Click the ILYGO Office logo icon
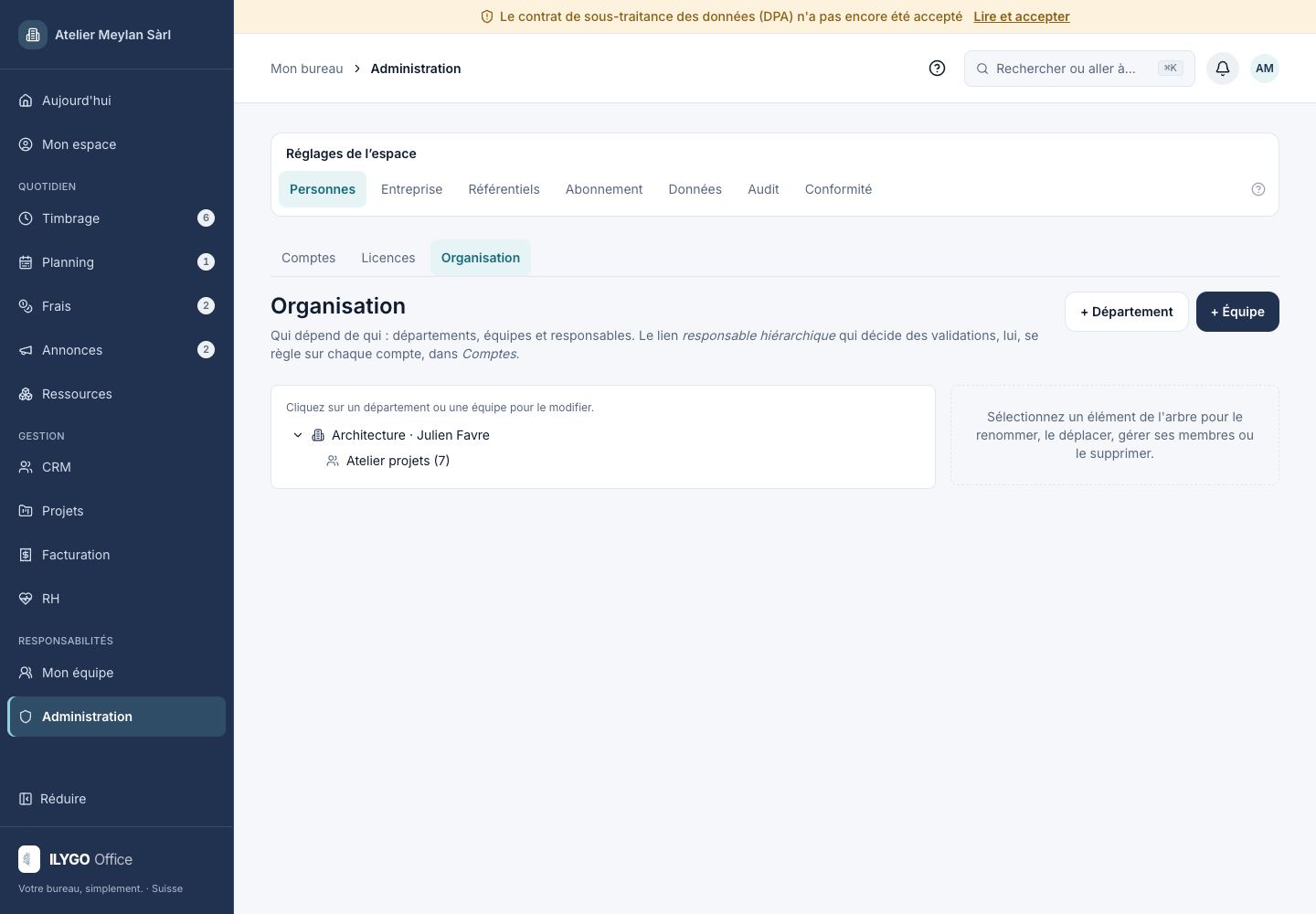This screenshot has height=914, width=1316. [x=29, y=859]
